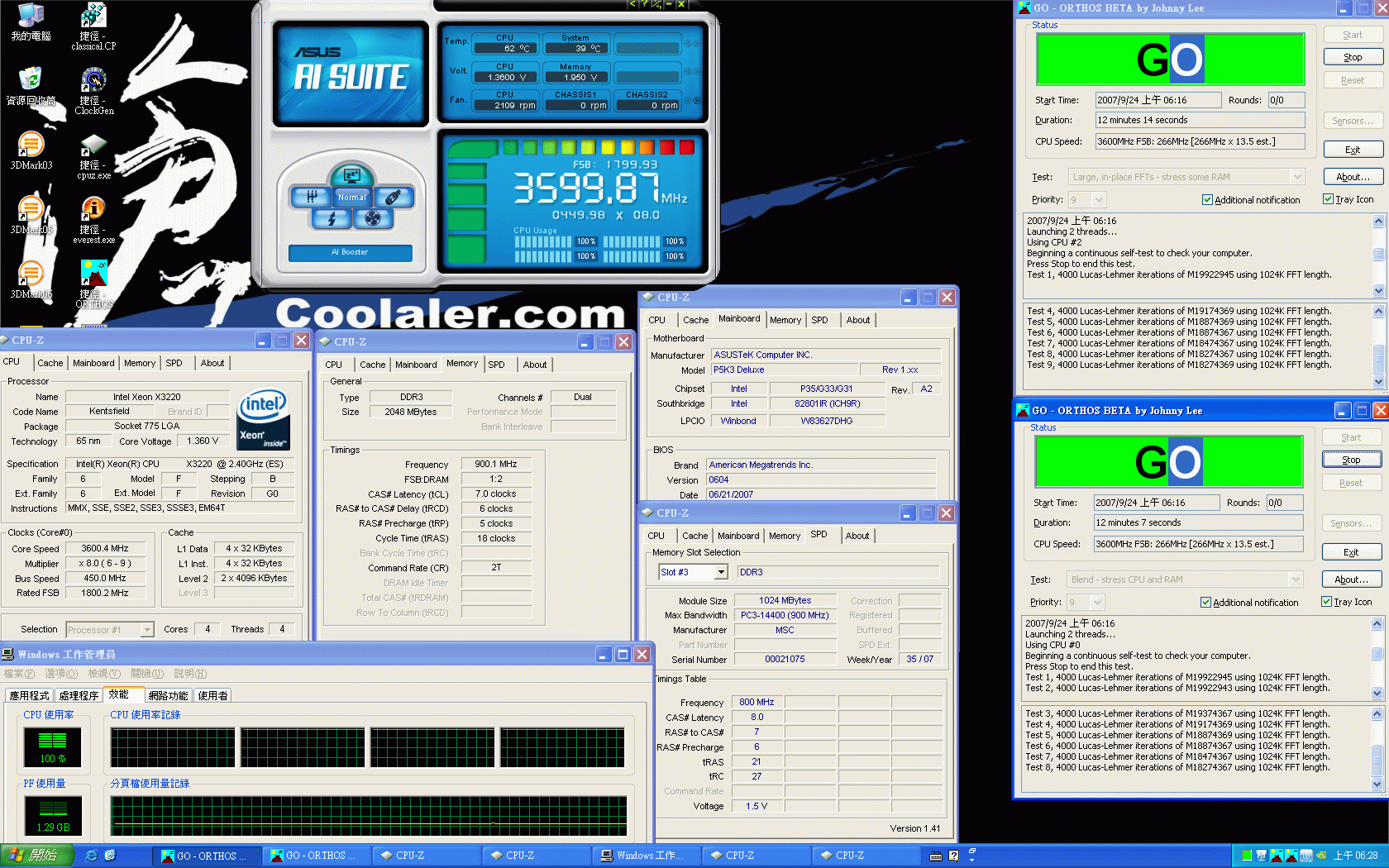Click the CPU usage 100 % meter in Task Manager
The height and width of the screenshot is (868, 1389).
pos(53,746)
